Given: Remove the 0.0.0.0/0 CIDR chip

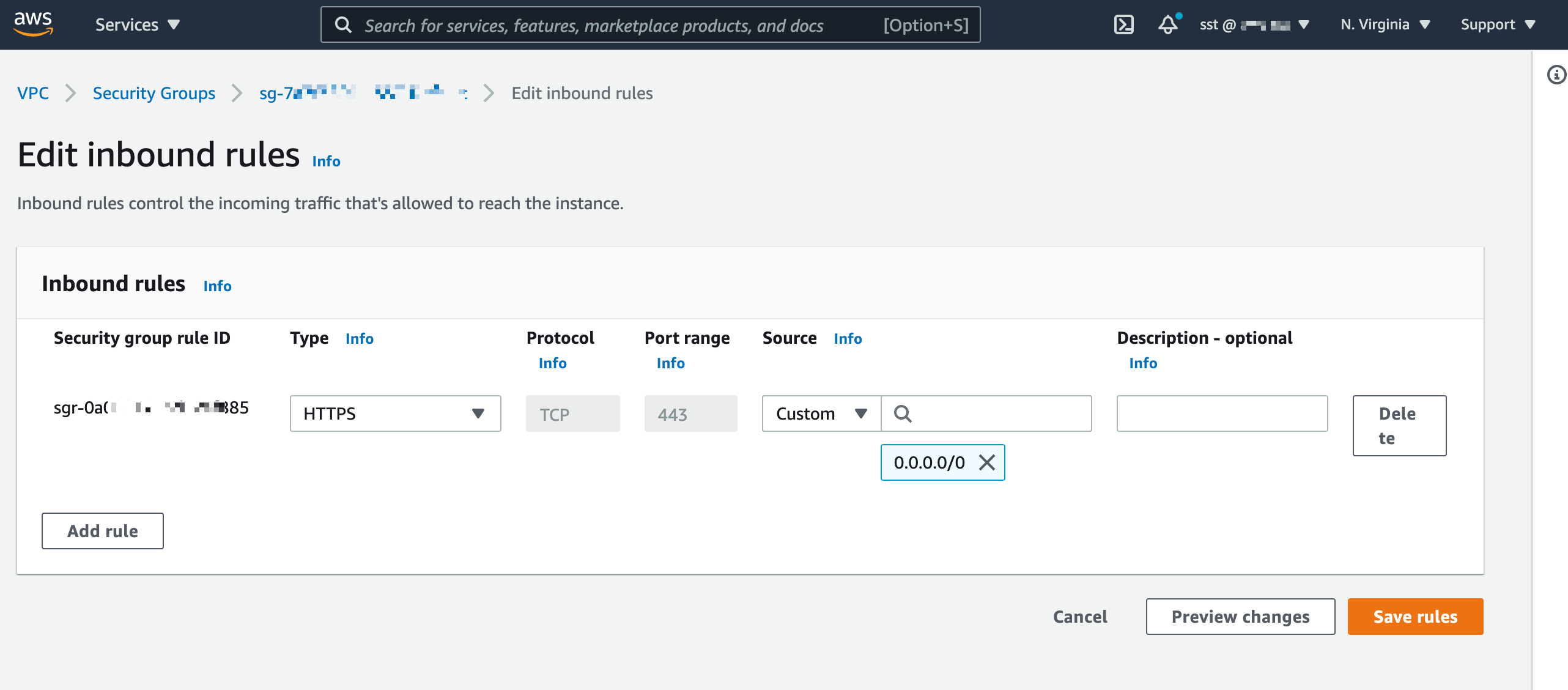Looking at the screenshot, I should pos(987,463).
